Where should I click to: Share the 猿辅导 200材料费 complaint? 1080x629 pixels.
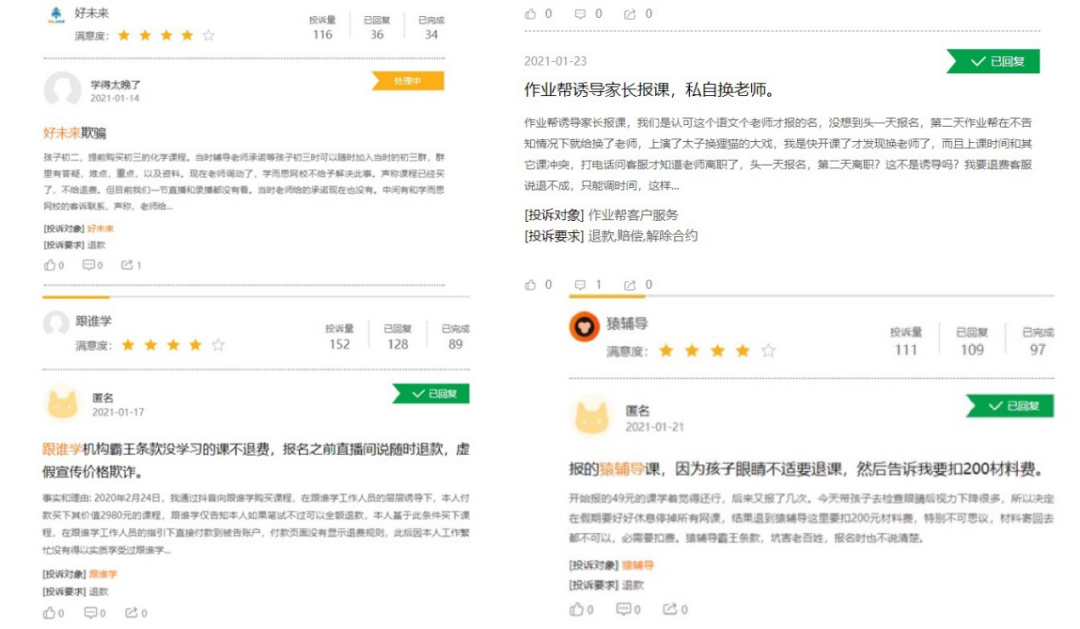669,609
